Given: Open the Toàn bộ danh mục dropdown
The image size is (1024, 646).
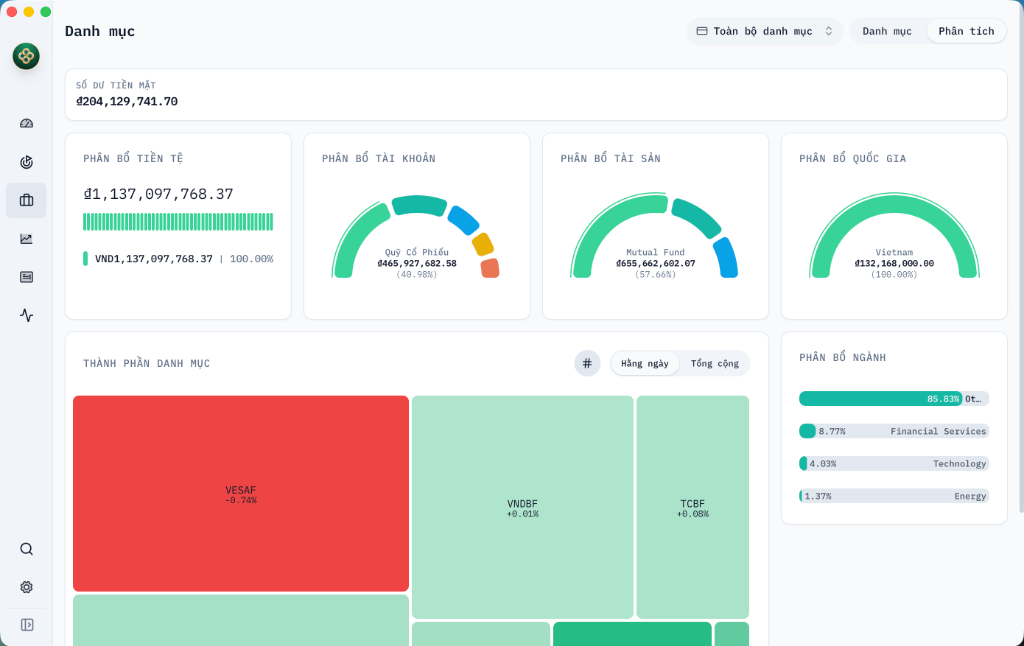Looking at the screenshot, I should coord(765,31).
